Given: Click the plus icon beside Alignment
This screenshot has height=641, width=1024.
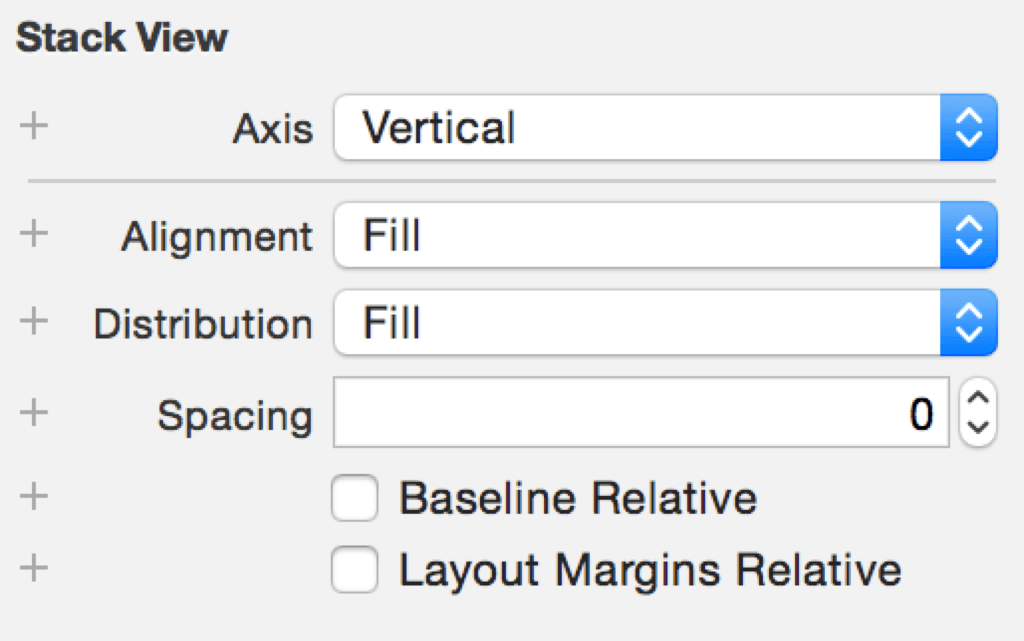Looking at the screenshot, I should [x=35, y=235].
